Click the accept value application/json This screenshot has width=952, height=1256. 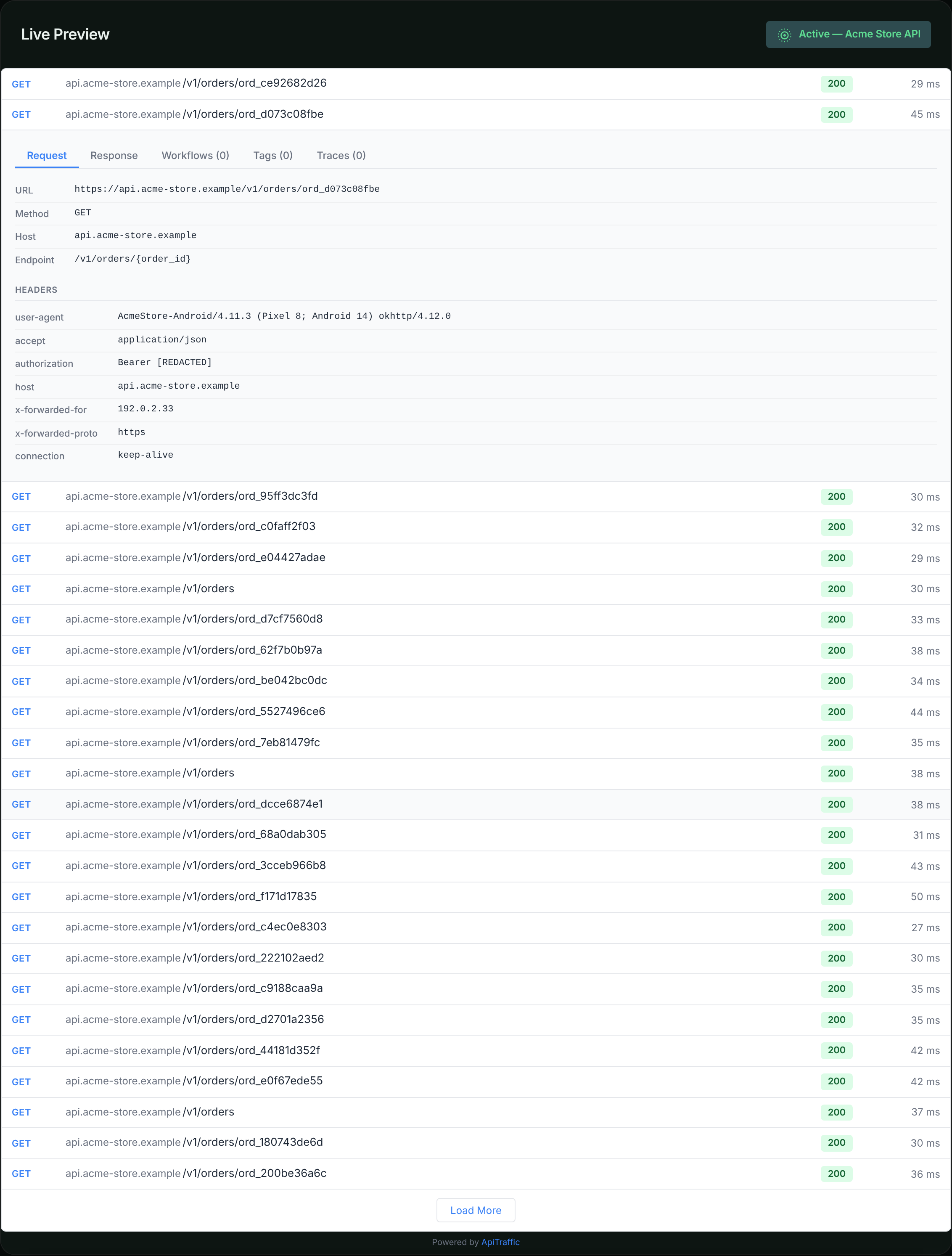(162, 339)
